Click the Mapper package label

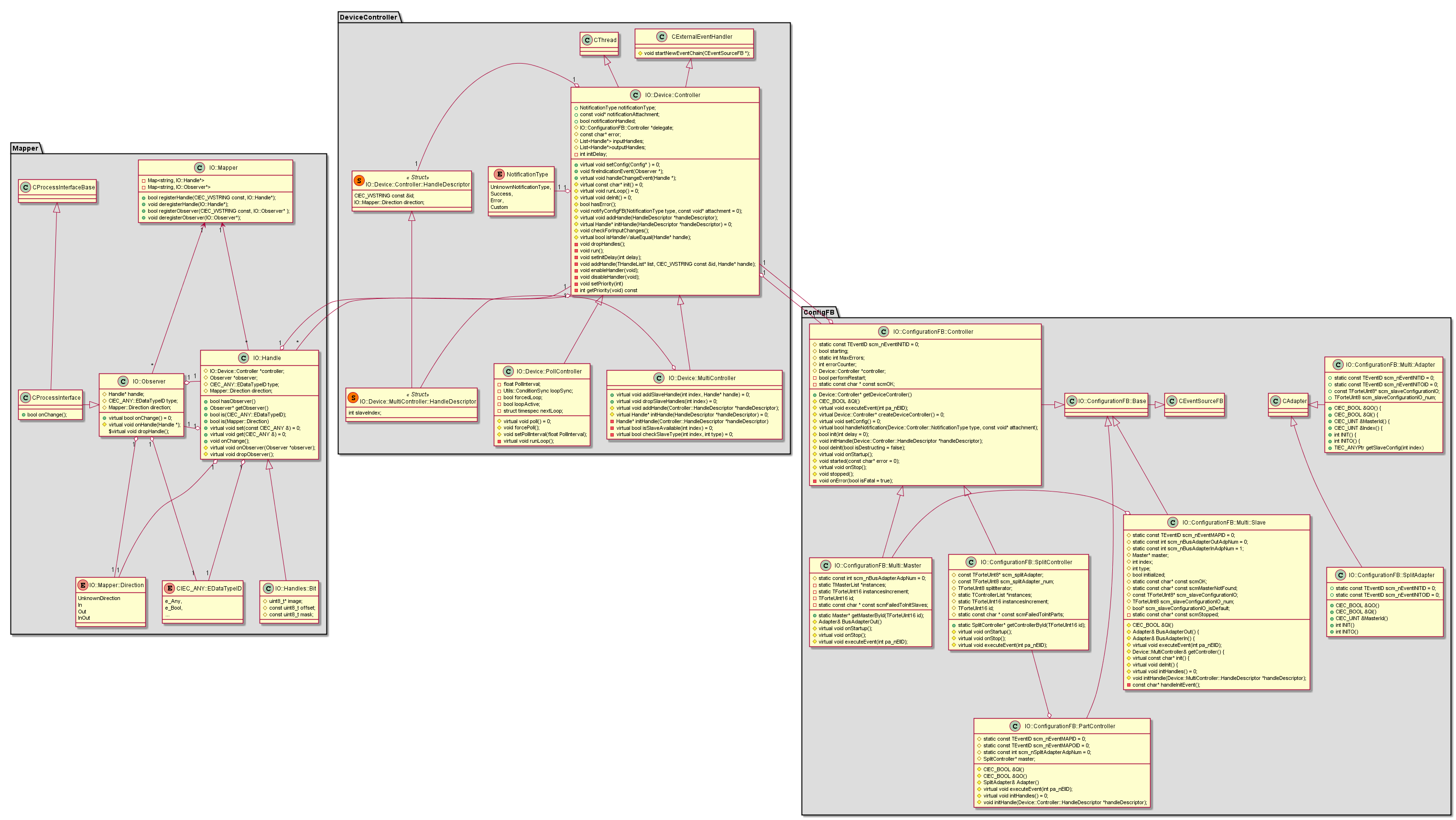[25, 148]
